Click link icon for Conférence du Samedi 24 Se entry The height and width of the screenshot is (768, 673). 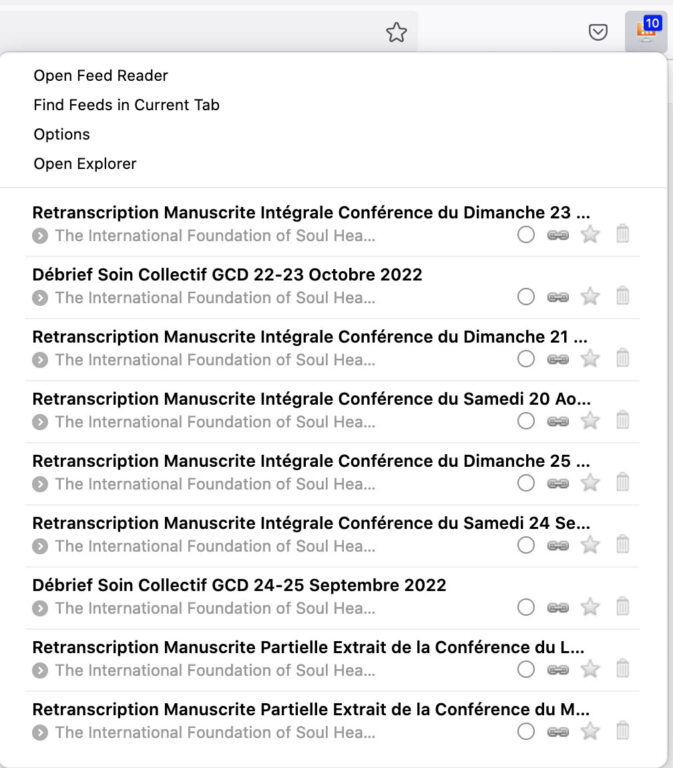(x=558, y=546)
